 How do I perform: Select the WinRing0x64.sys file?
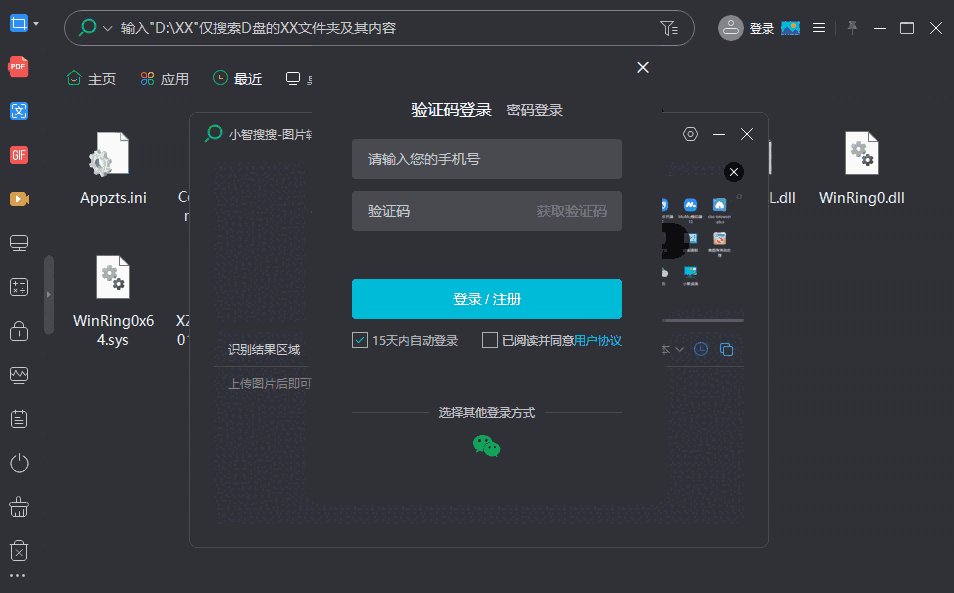click(113, 302)
